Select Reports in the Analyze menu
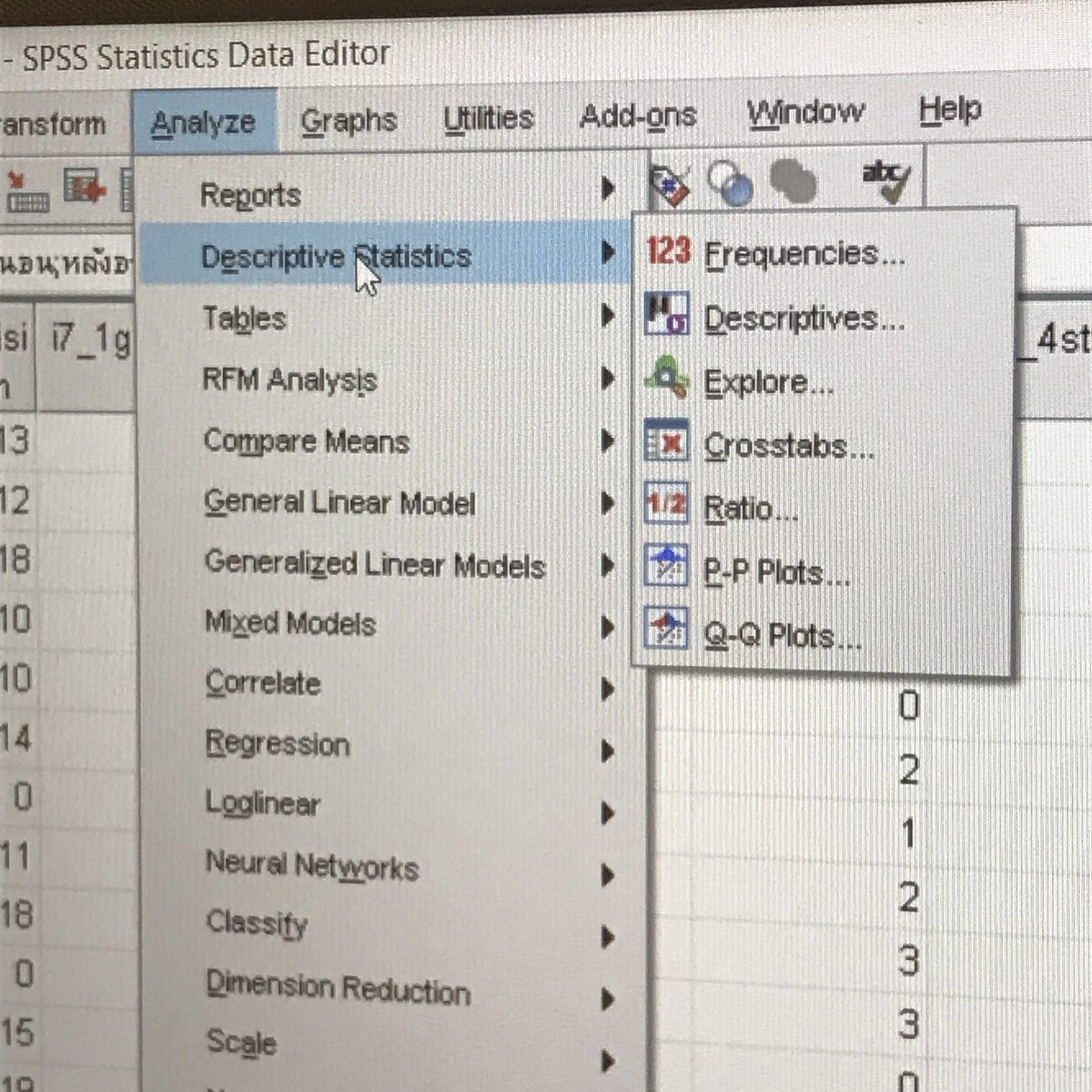 251,195
